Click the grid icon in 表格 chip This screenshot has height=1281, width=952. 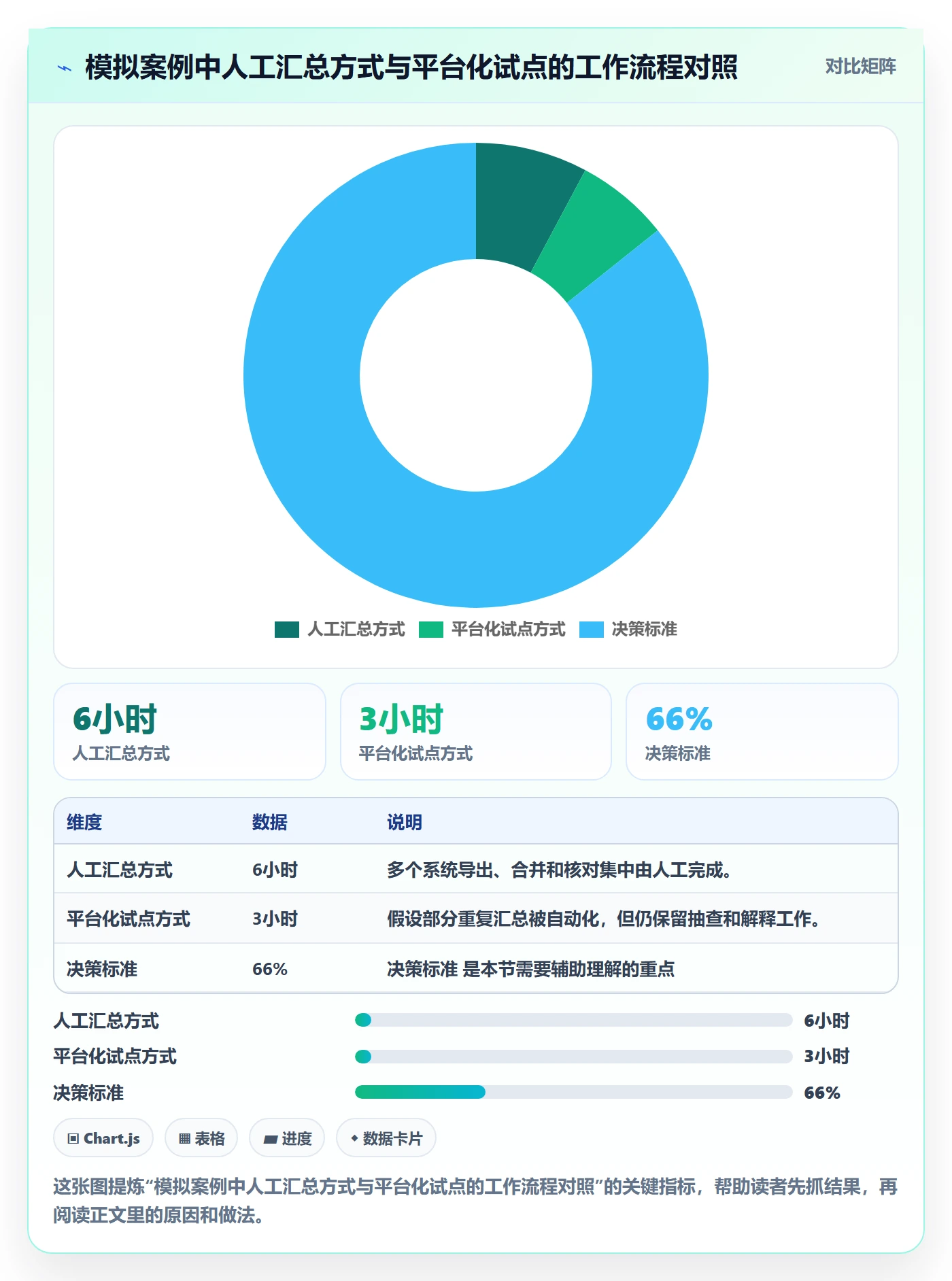pyautogui.click(x=184, y=1138)
